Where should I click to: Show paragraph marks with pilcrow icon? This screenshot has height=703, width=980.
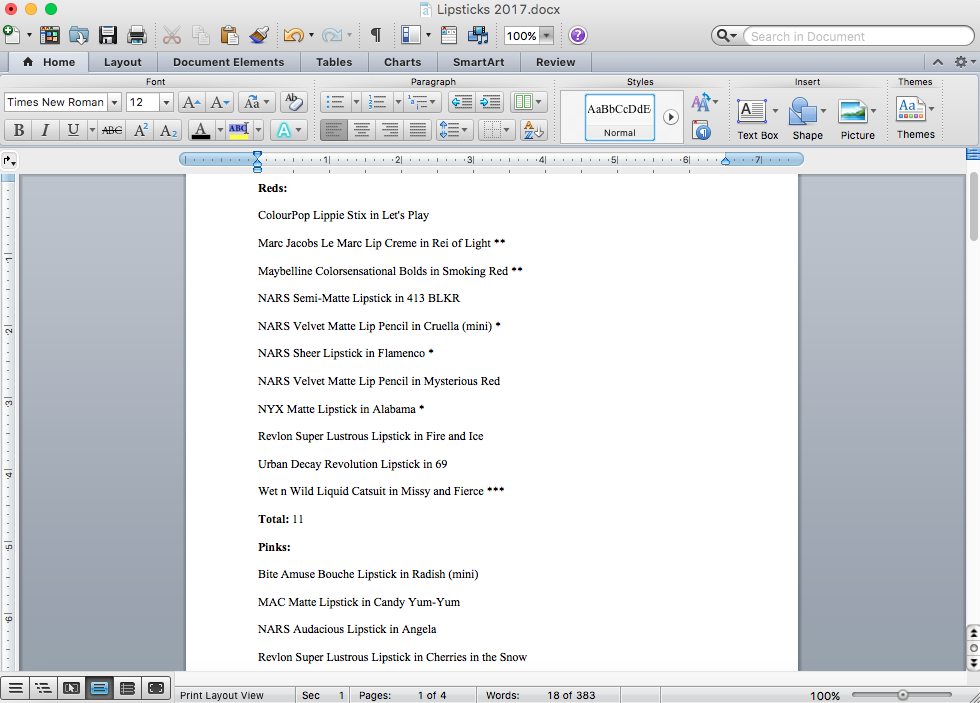(x=376, y=35)
